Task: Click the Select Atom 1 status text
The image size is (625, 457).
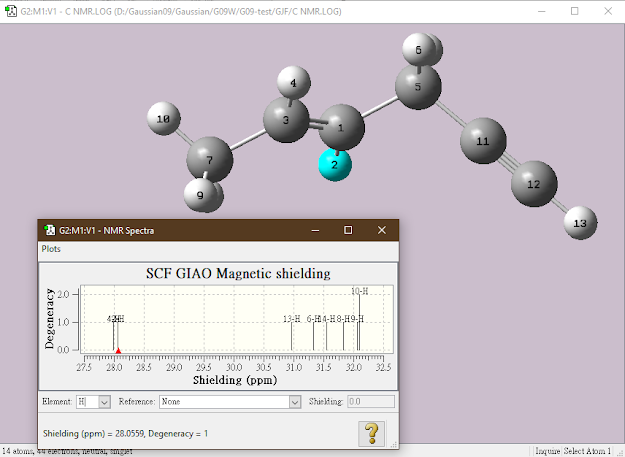Action: point(587,451)
